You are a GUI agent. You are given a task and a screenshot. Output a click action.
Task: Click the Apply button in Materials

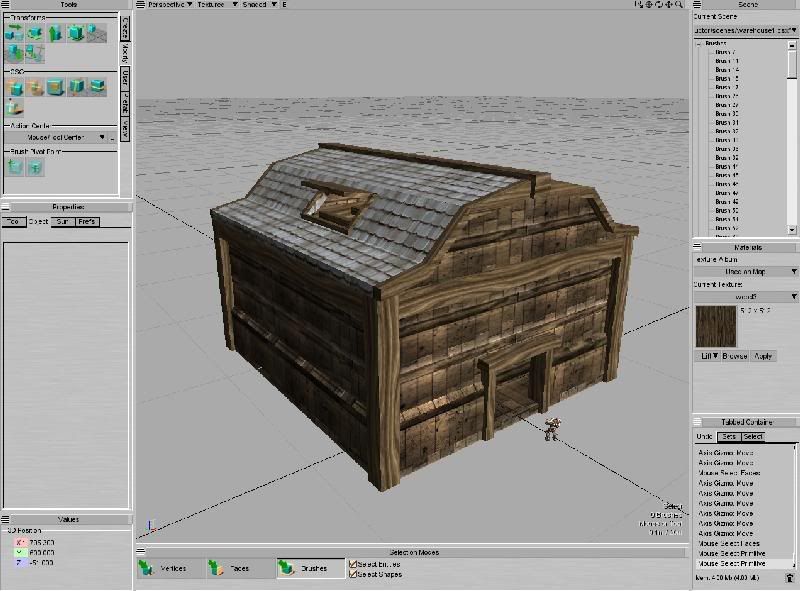[x=763, y=355]
